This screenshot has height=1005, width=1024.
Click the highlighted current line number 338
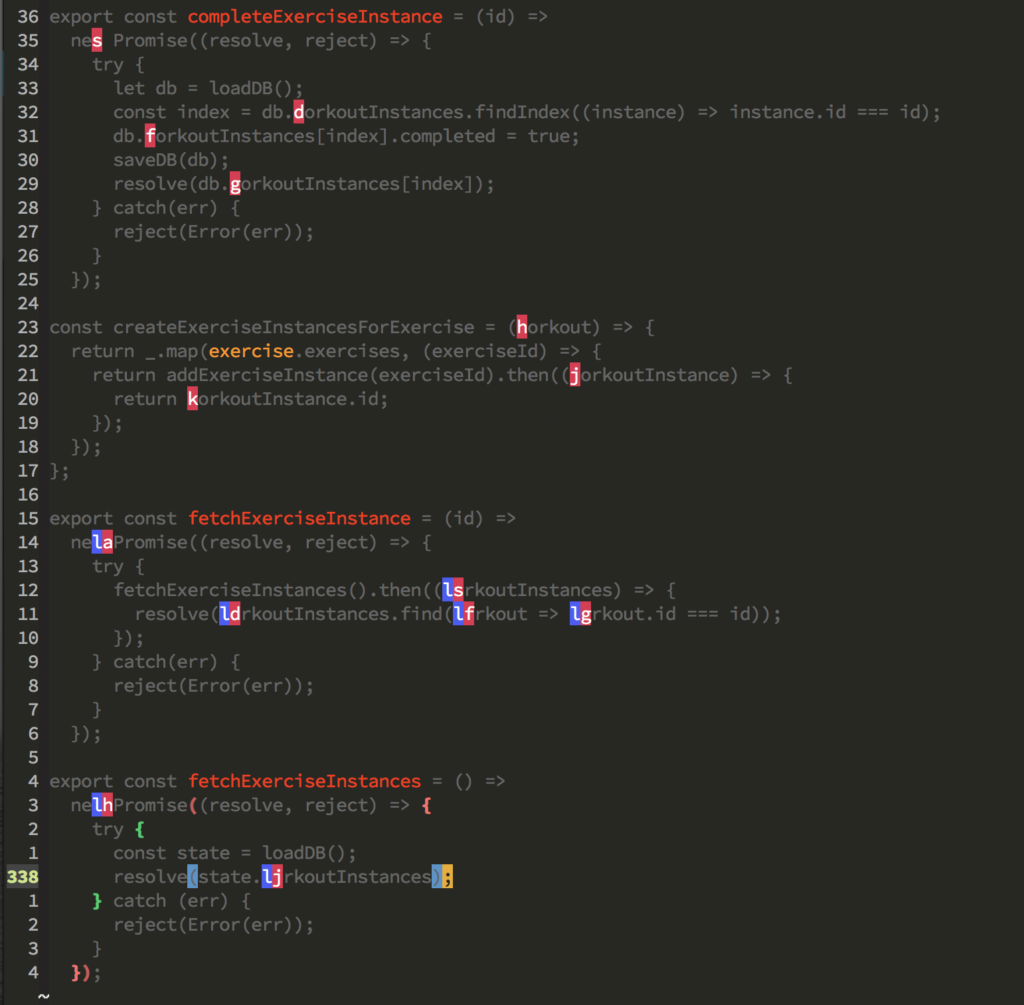(22, 877)
